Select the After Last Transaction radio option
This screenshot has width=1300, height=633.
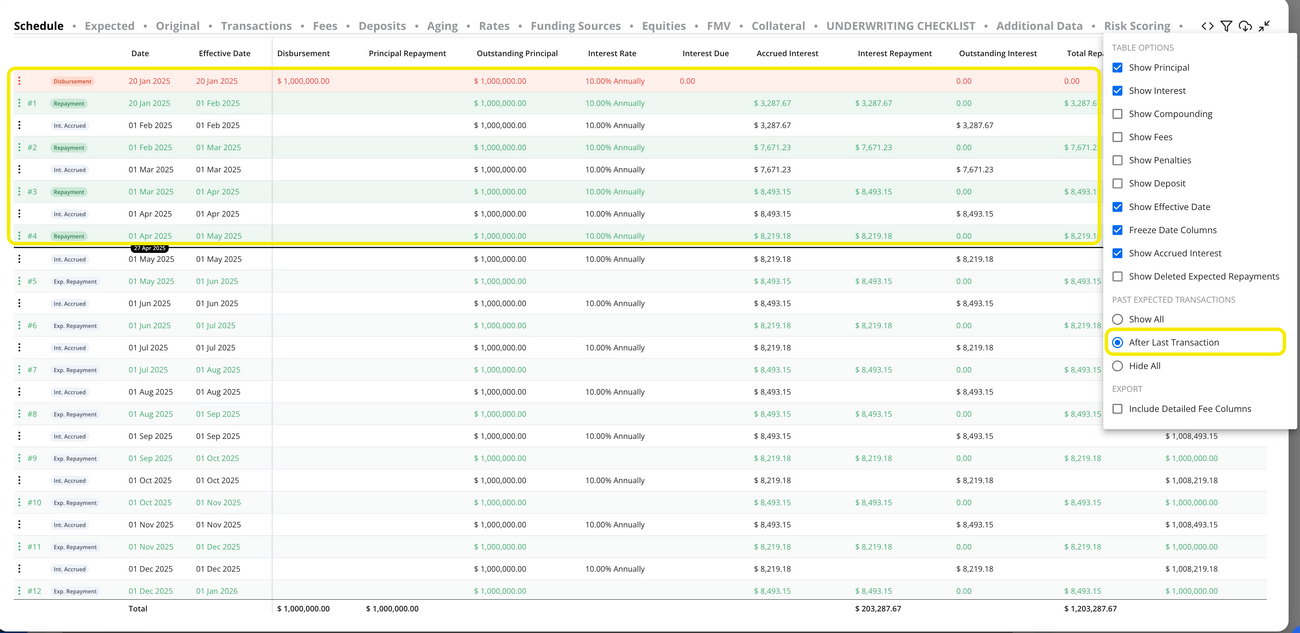point(1118,342)
